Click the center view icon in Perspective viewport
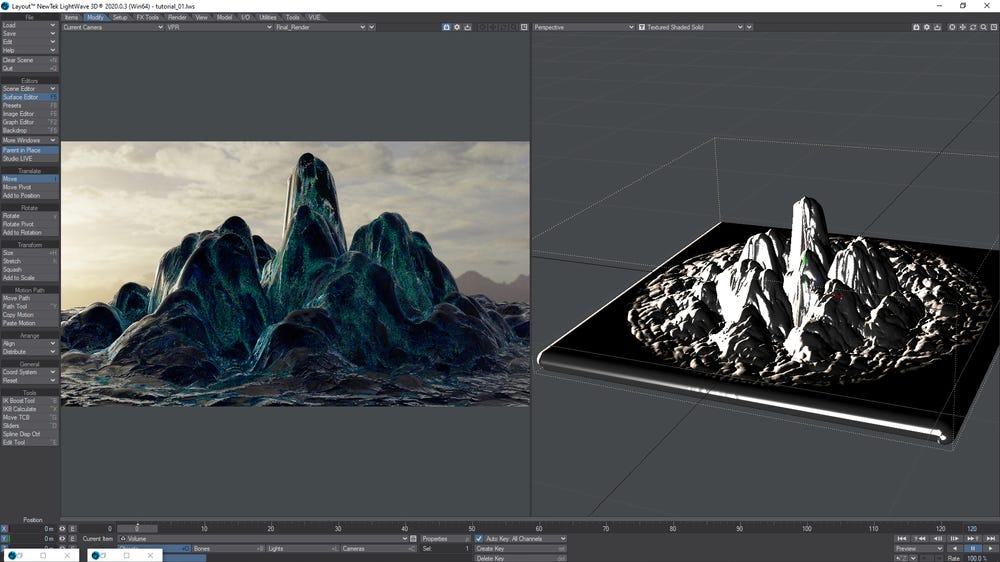 coord(952,27)
